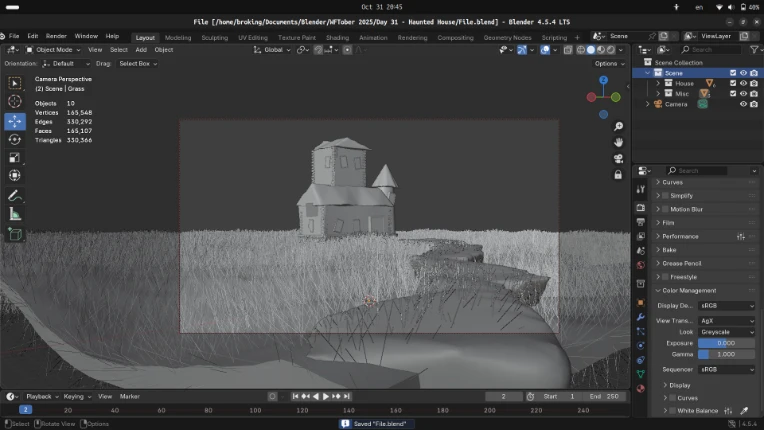764x430 pixels.
Task: Open the Output properties tab
Action: (x=641, y=222)
